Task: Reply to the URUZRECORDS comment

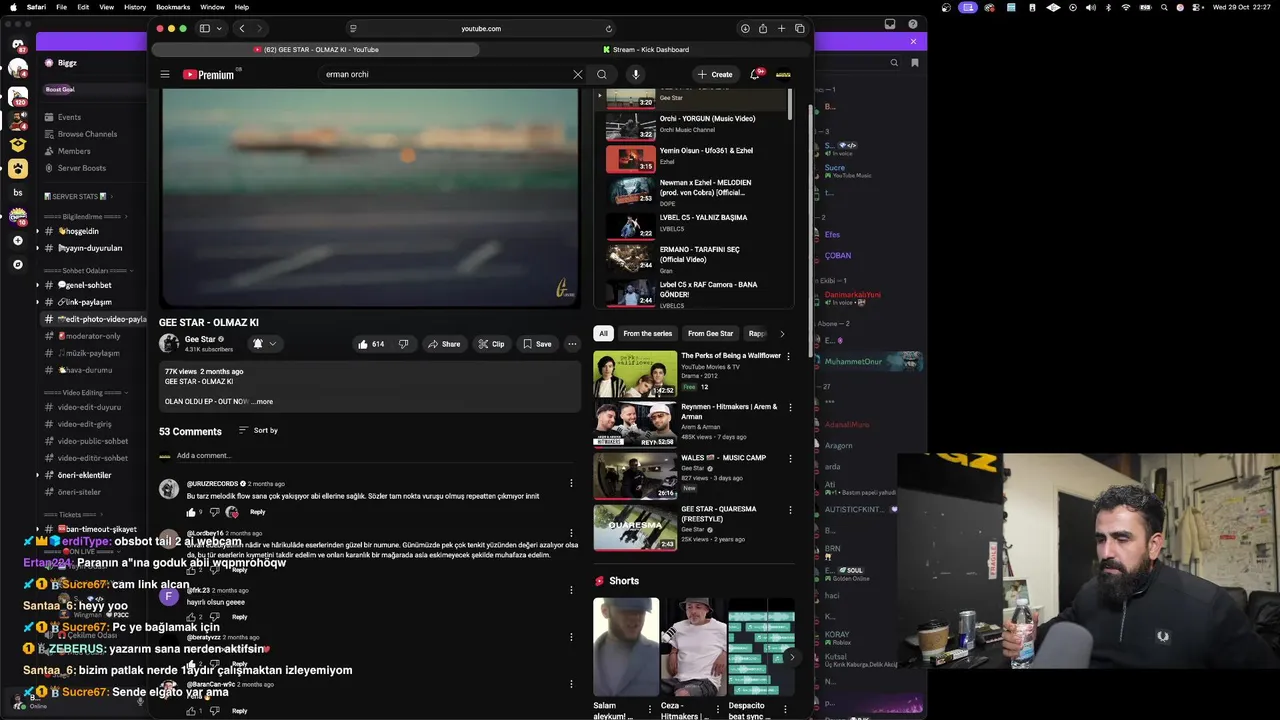Action: pos(257,512)
